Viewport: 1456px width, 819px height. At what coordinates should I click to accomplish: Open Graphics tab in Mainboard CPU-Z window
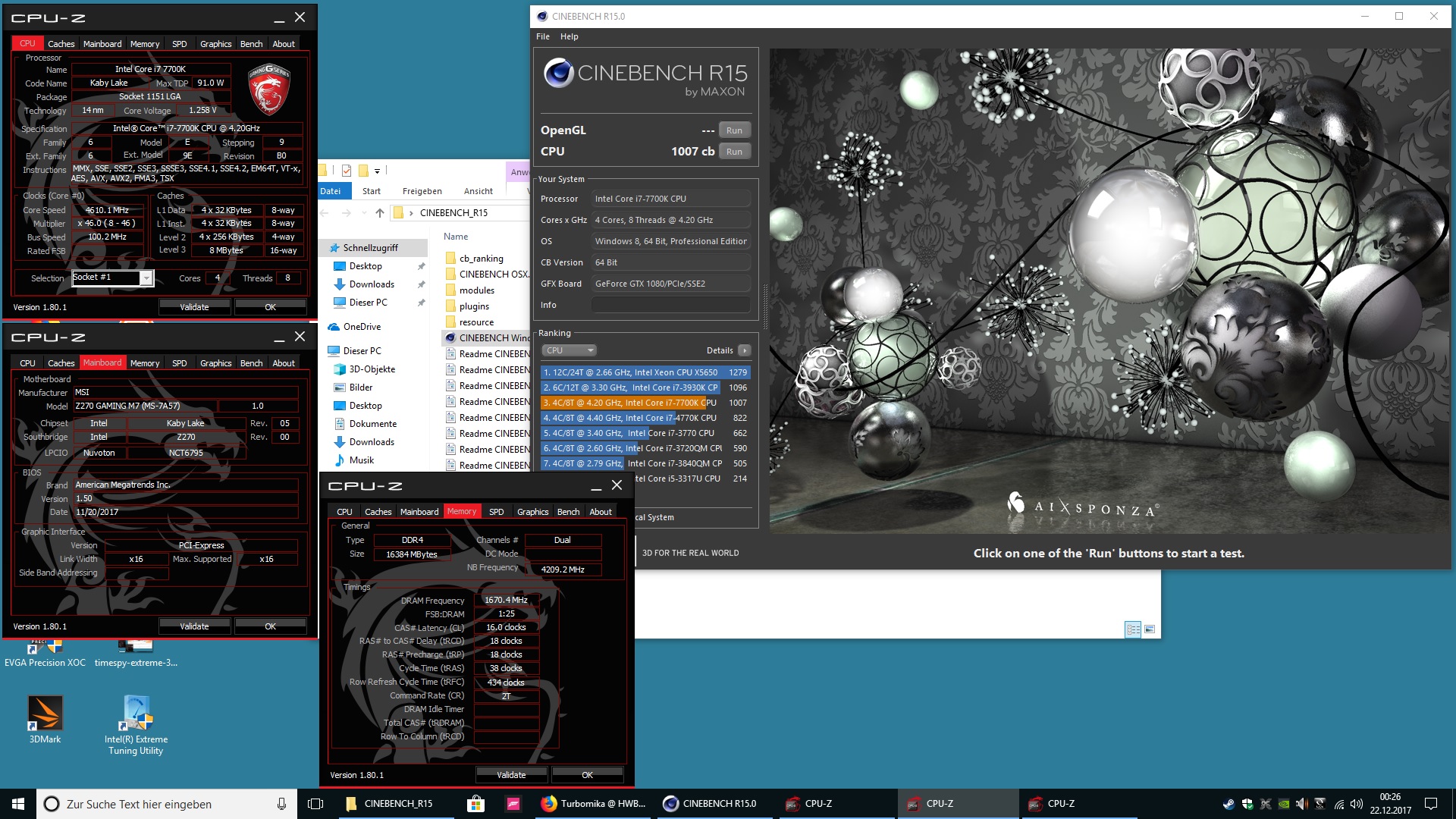pyautogui.click(x=216, y=363)
